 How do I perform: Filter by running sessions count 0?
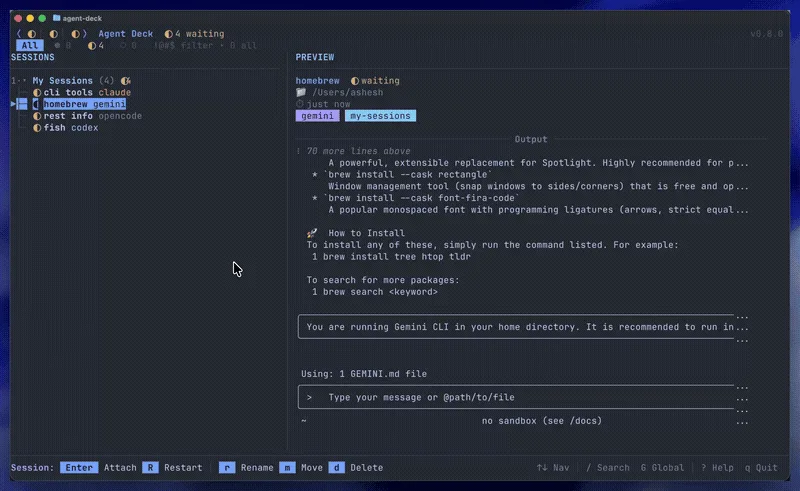point(63,45)
